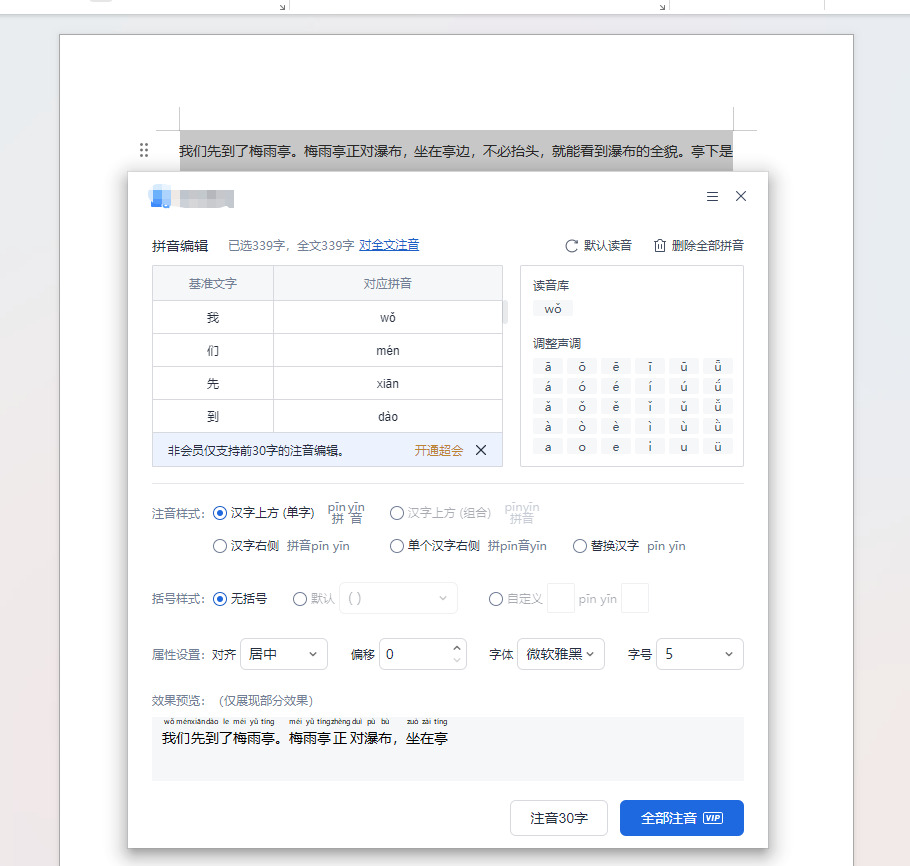Close the pinyin editing dialog

(741, 196)
